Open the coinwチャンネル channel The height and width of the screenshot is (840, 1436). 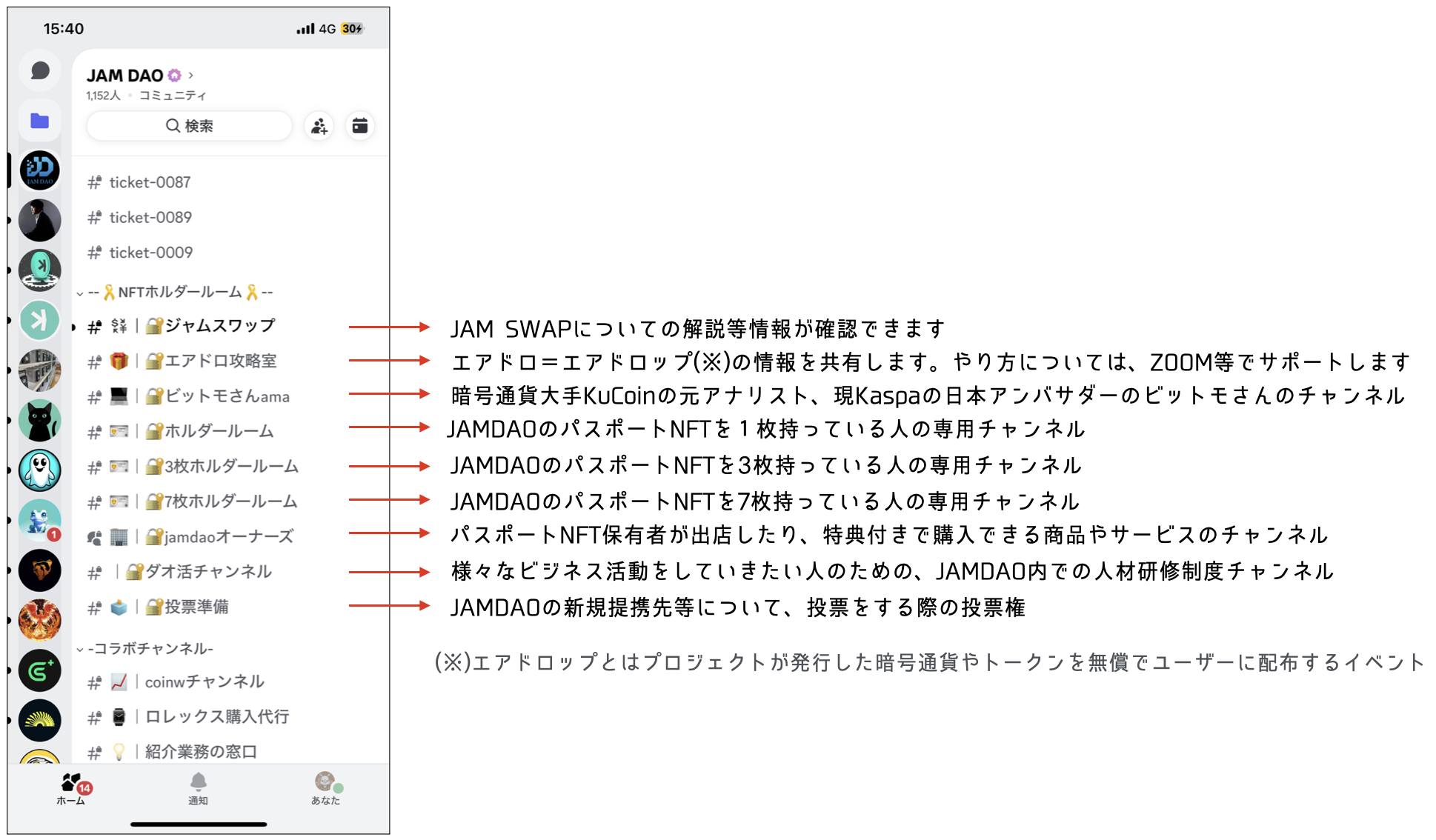pyautogui.click(x=204, y=681)
